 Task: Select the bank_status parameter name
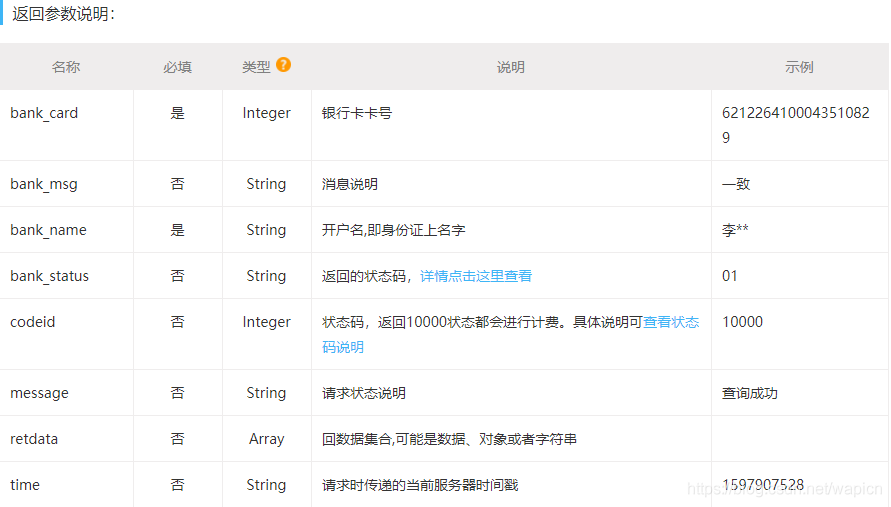(49, 276)
